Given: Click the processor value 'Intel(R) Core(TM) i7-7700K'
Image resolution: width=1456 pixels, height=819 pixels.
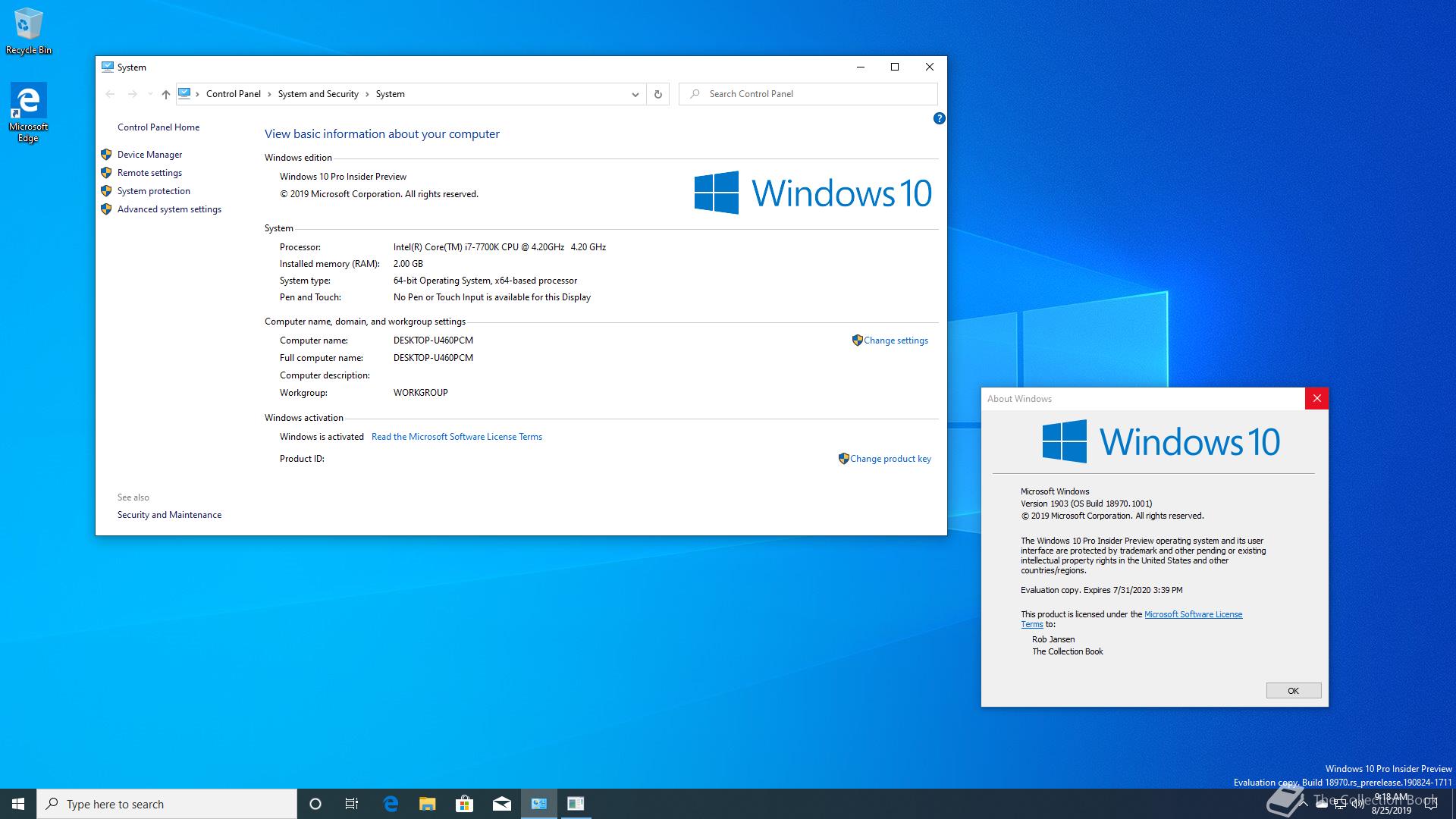Looking at the screenshot, I should coord(500,247).
